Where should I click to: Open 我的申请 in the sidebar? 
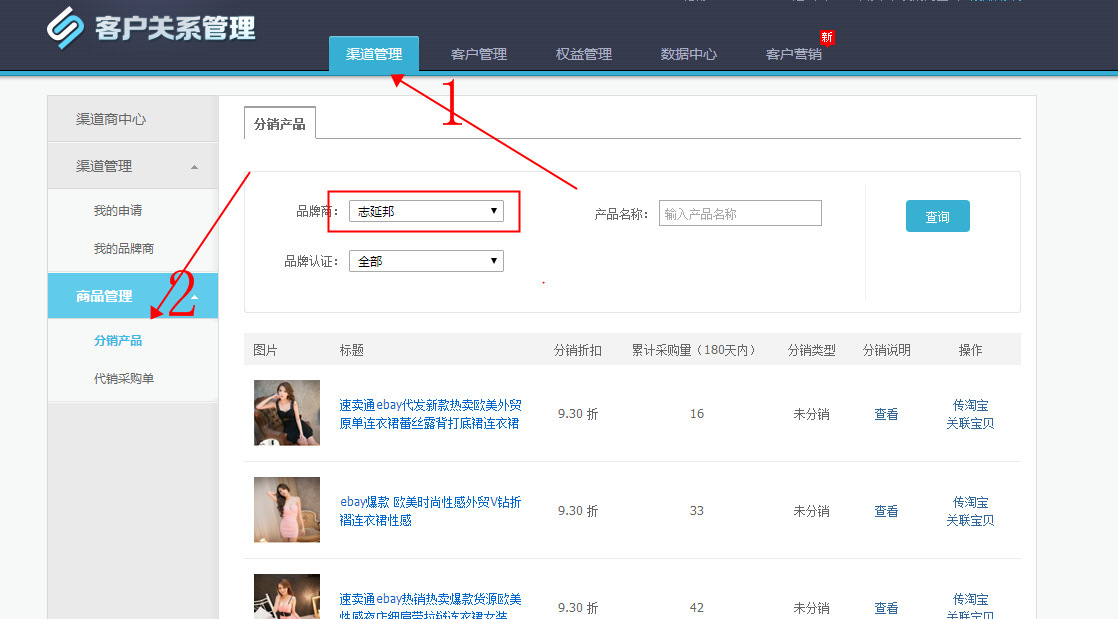click(118, 210)
